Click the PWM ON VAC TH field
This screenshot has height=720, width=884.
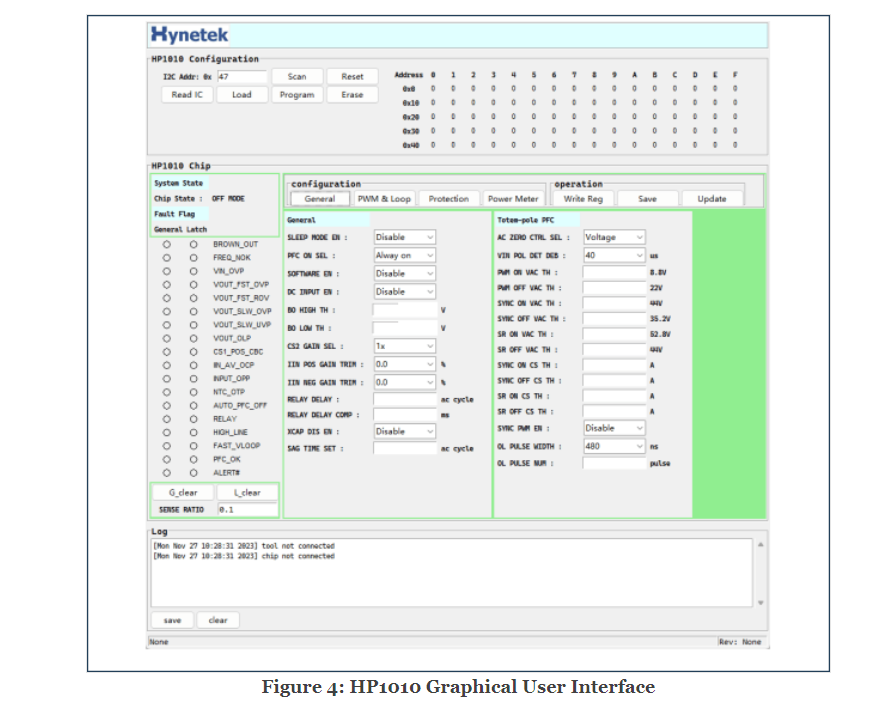[x=614, y=272]
